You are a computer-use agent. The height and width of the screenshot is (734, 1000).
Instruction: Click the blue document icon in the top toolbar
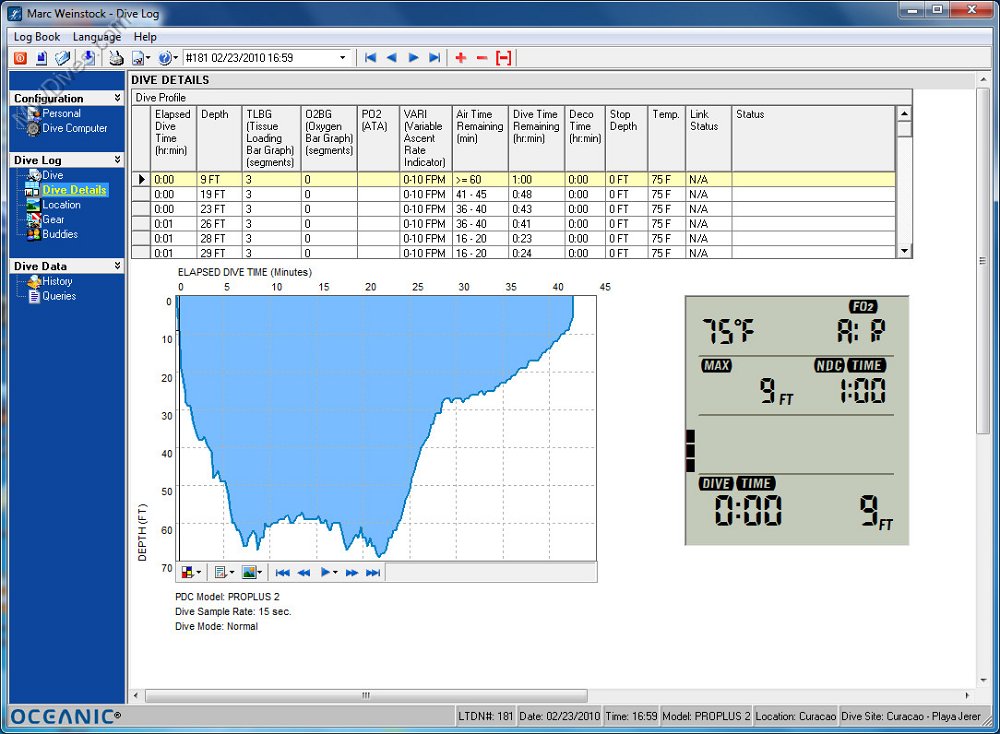[x=41, y=58]
